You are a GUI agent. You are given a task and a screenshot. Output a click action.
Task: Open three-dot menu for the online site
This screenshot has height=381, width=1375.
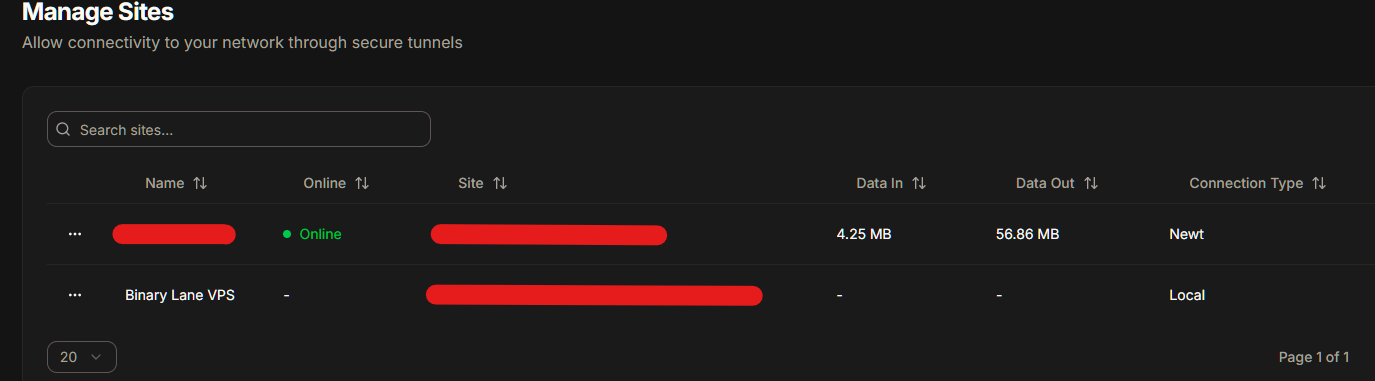point(75,234)
